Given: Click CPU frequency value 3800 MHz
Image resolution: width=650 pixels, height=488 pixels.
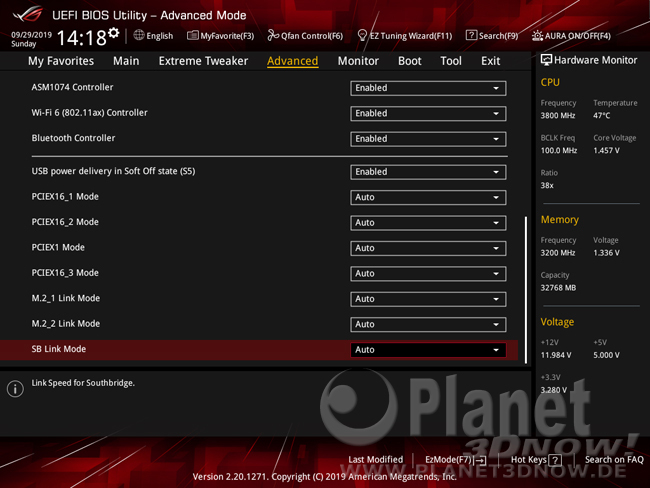Looking at the screenshot, I should 558,116.
